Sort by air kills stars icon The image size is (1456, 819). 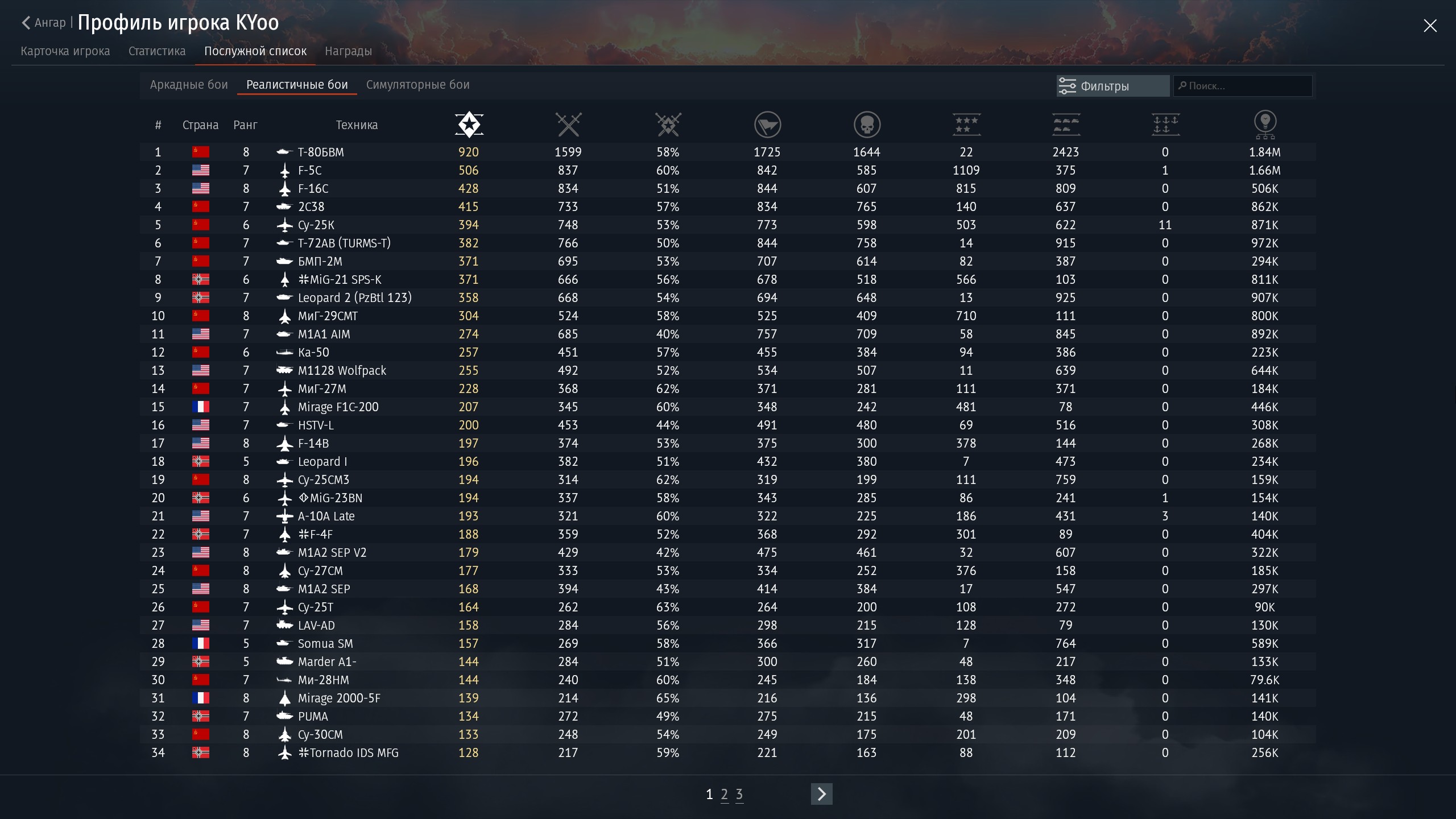[x=966, y=125]
